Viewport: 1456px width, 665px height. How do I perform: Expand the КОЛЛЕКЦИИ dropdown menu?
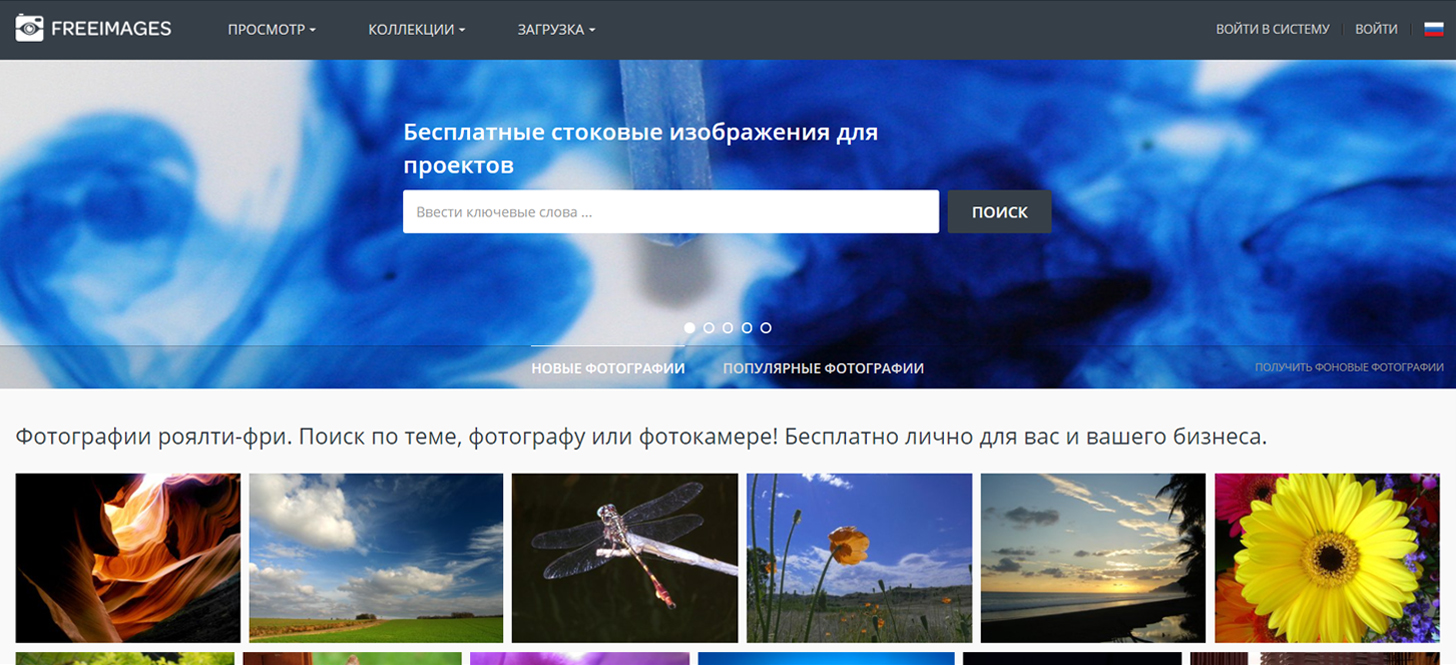click(416, 30)
